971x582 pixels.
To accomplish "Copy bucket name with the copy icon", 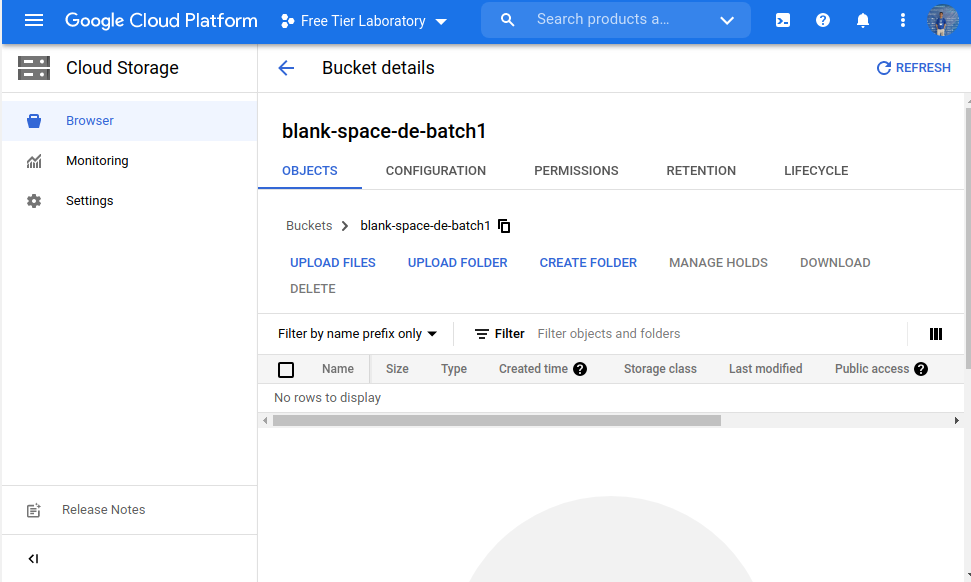I will coord(504,226).
